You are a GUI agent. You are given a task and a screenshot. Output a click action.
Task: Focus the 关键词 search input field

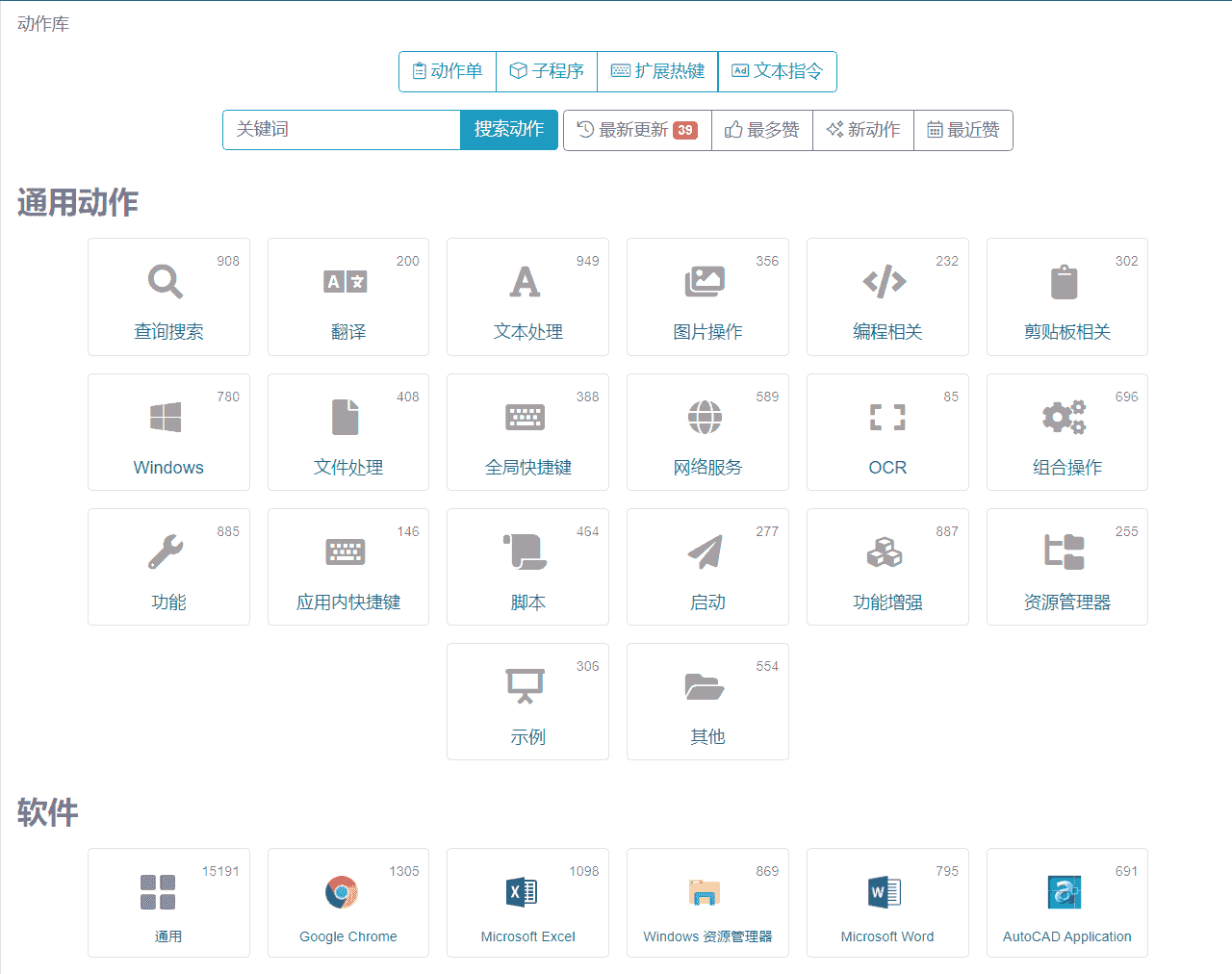[x=342, y=130]
